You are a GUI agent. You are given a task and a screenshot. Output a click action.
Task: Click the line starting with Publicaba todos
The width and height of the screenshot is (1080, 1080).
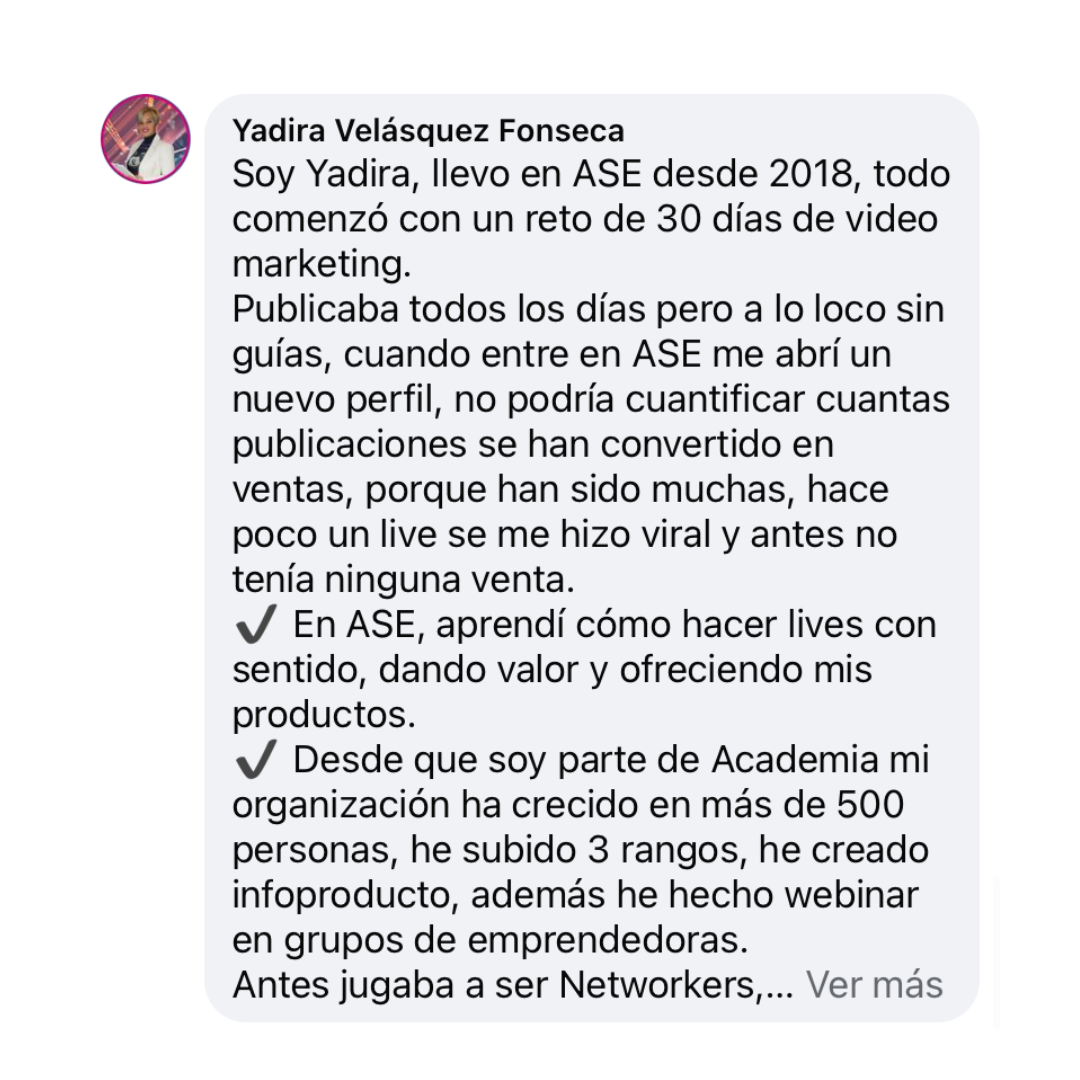coord(588,309)
